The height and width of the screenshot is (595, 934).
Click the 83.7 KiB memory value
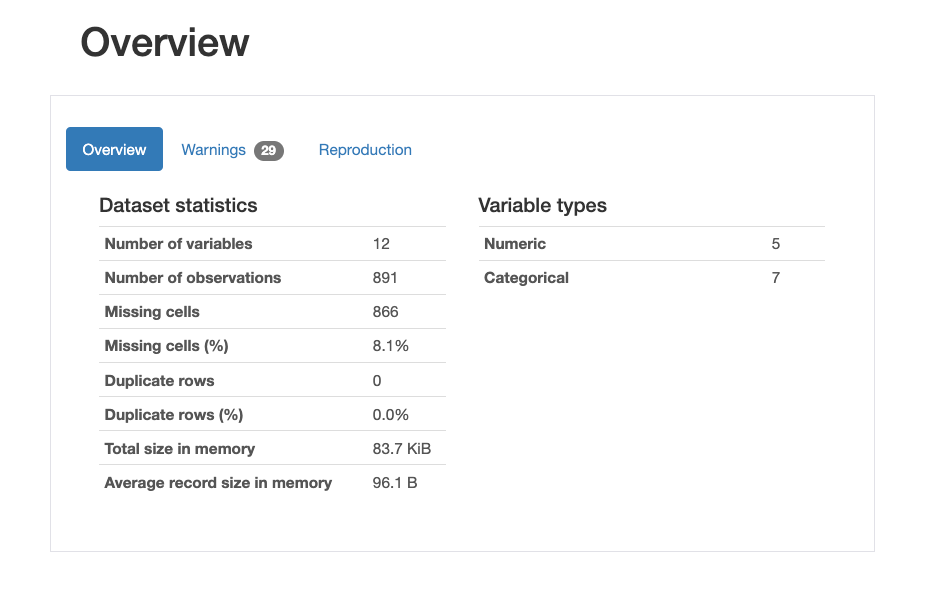tap(401, 448)
